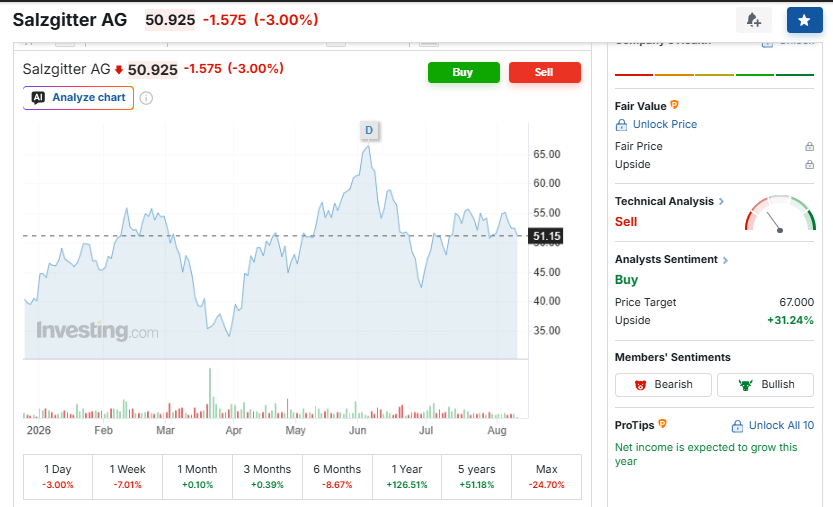The width and height of the screenshot is (833, 507).
Task: Click the dividend D marker on chart
Action: (x=369, y=130)
